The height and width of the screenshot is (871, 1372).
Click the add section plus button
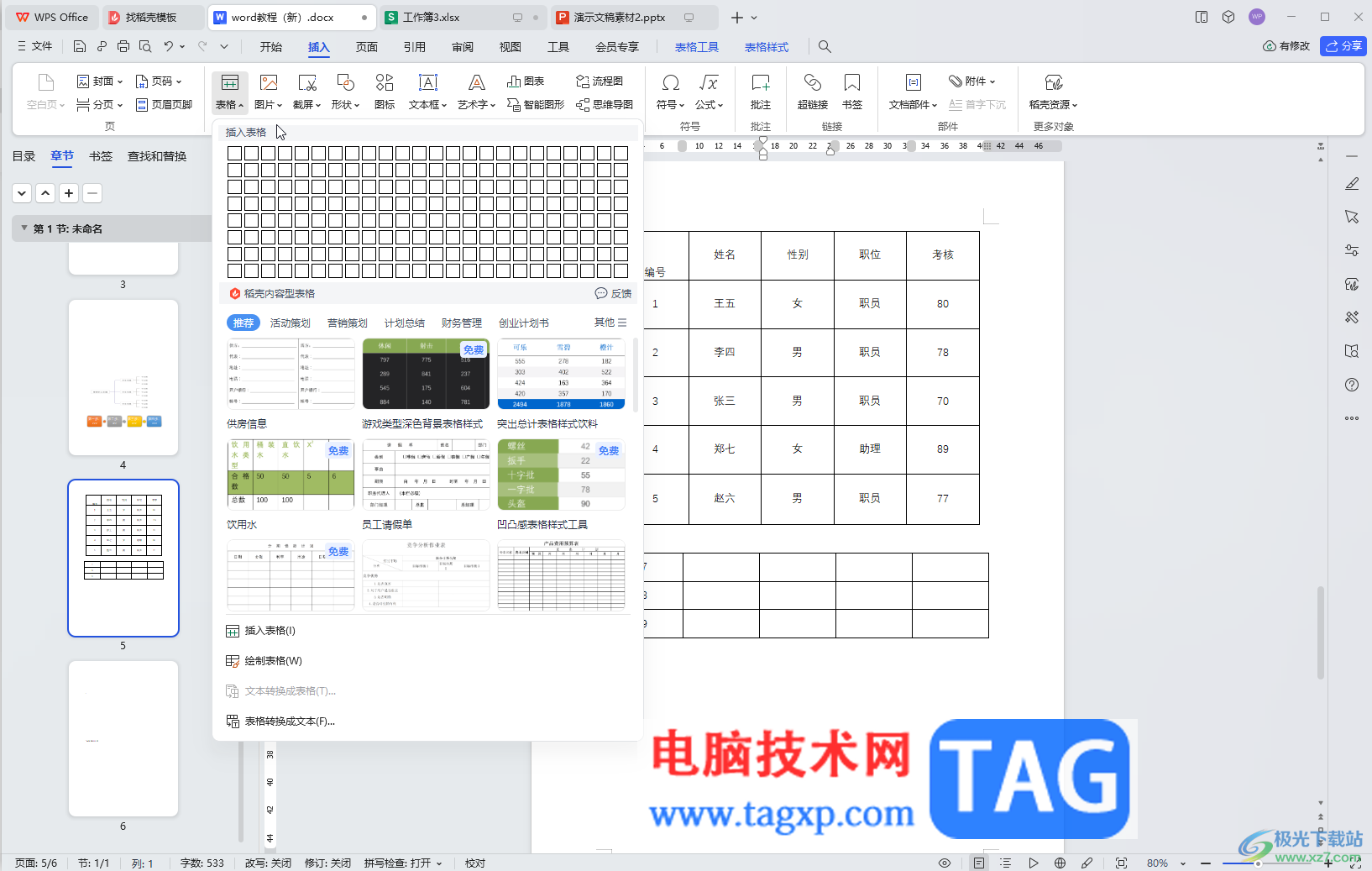tap(69, 193)
